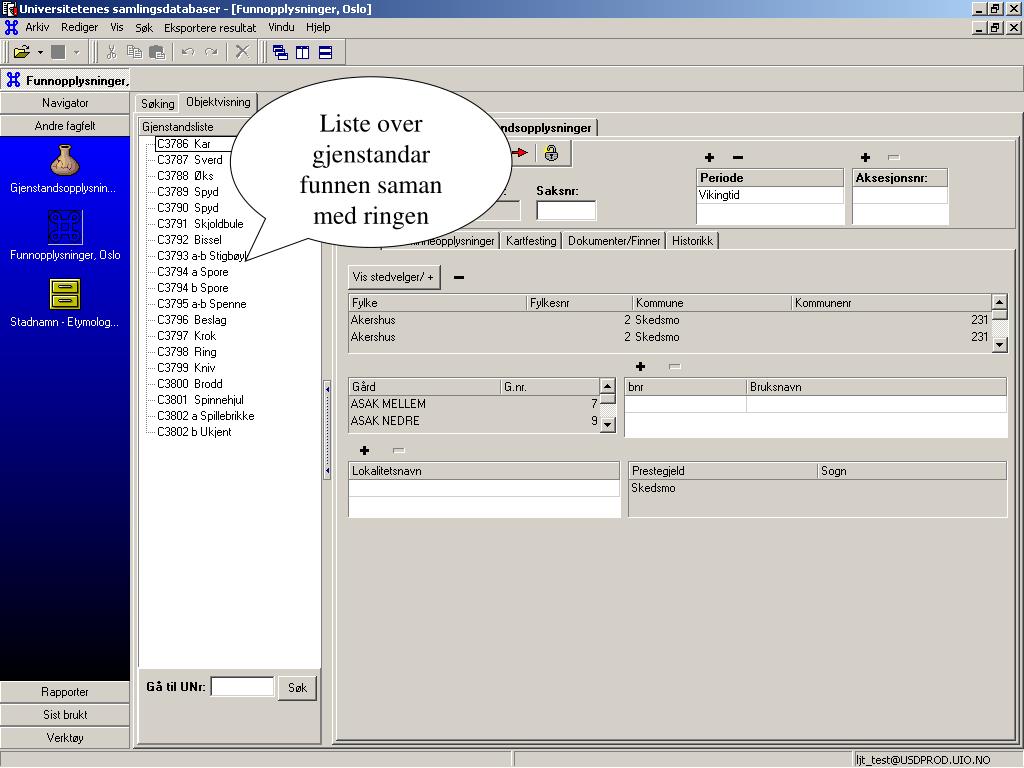This screenshot has height=768, width=1024.
Task: Click the Andre fagfelt panel button
Action: (65, 125)
